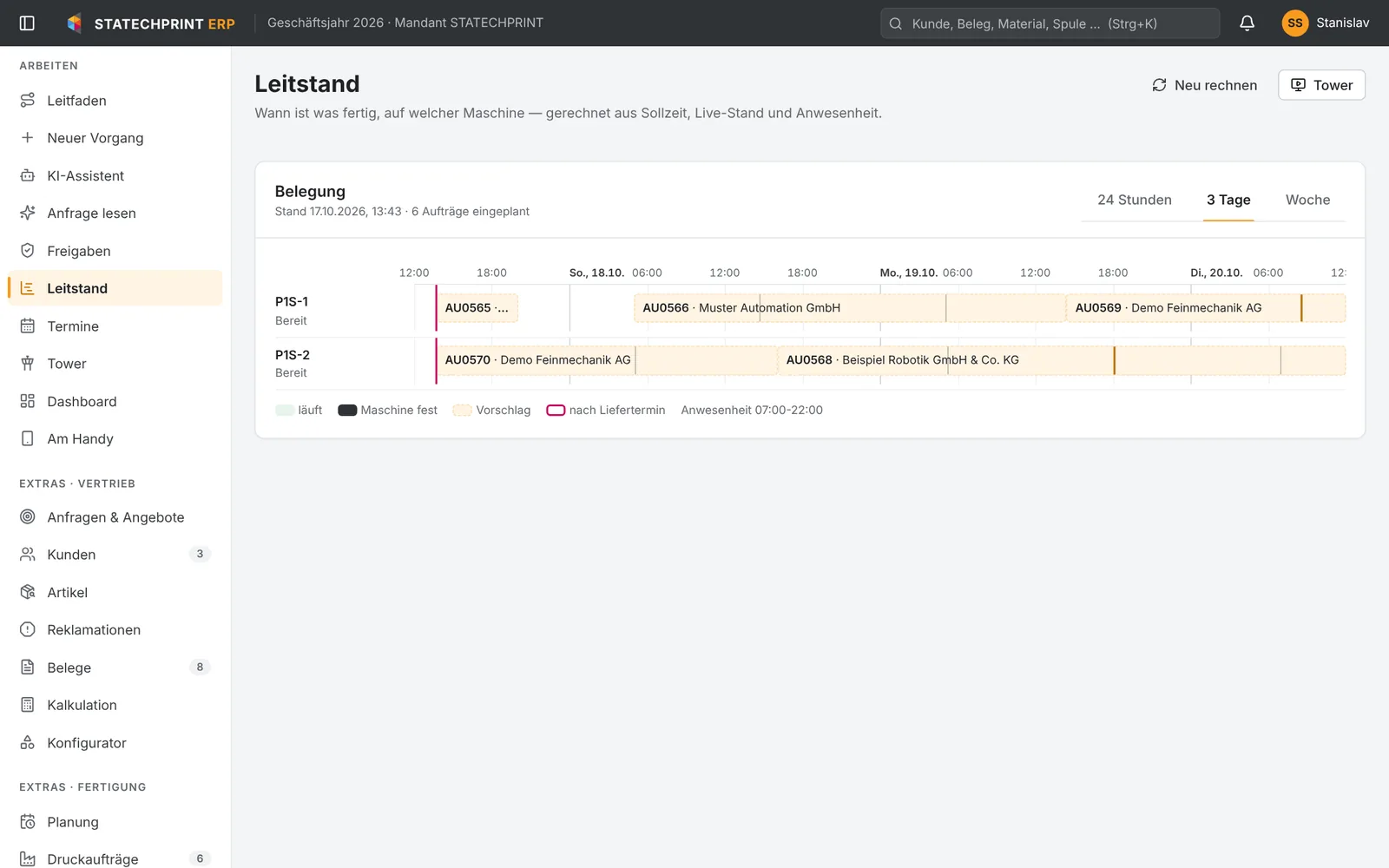Click the SS user avatar
Screen dimensions: 1389x868
[1295, 23]
